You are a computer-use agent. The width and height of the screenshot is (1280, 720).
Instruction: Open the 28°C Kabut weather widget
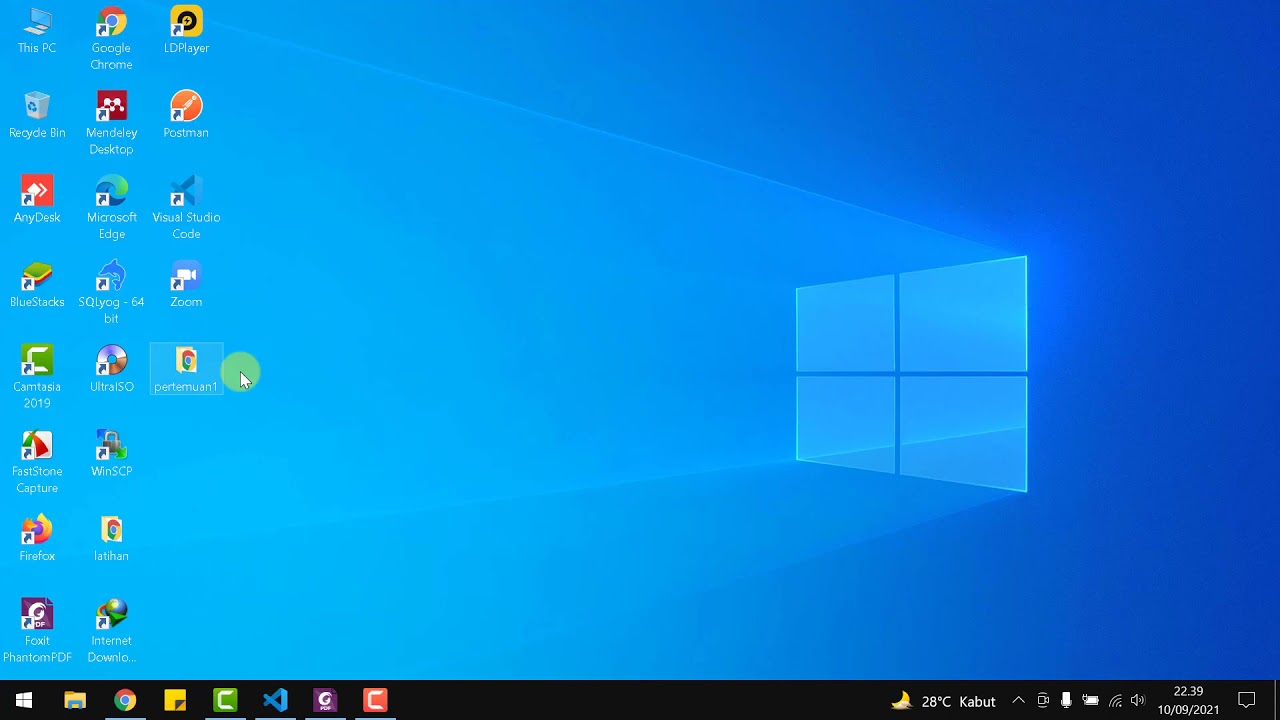[944, 701]
